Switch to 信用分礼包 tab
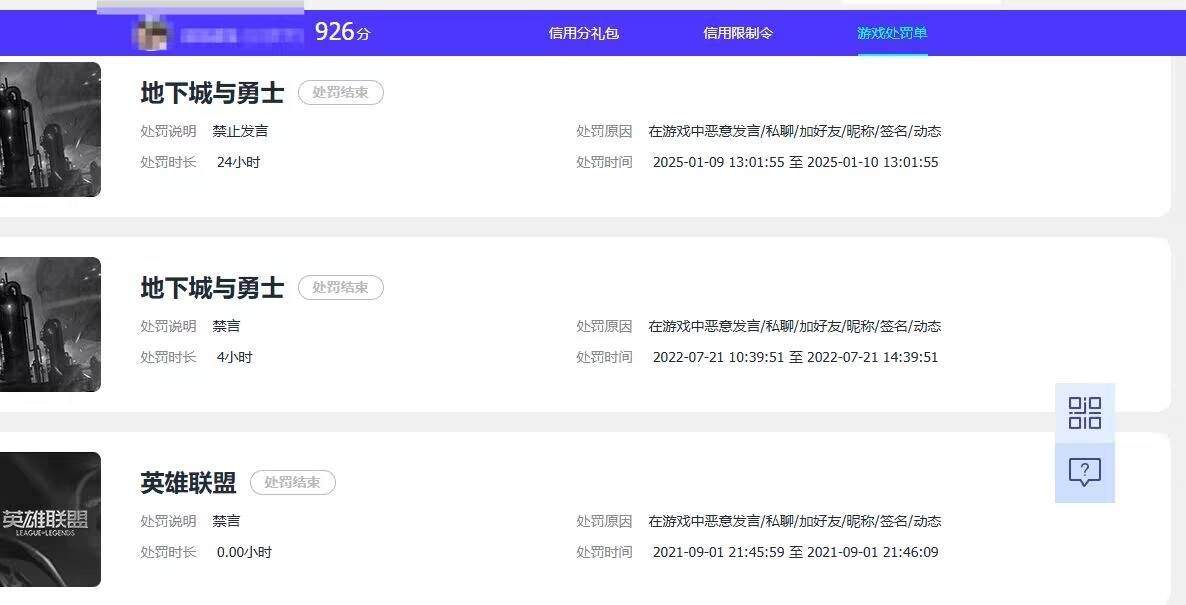 tap(584, 33)
